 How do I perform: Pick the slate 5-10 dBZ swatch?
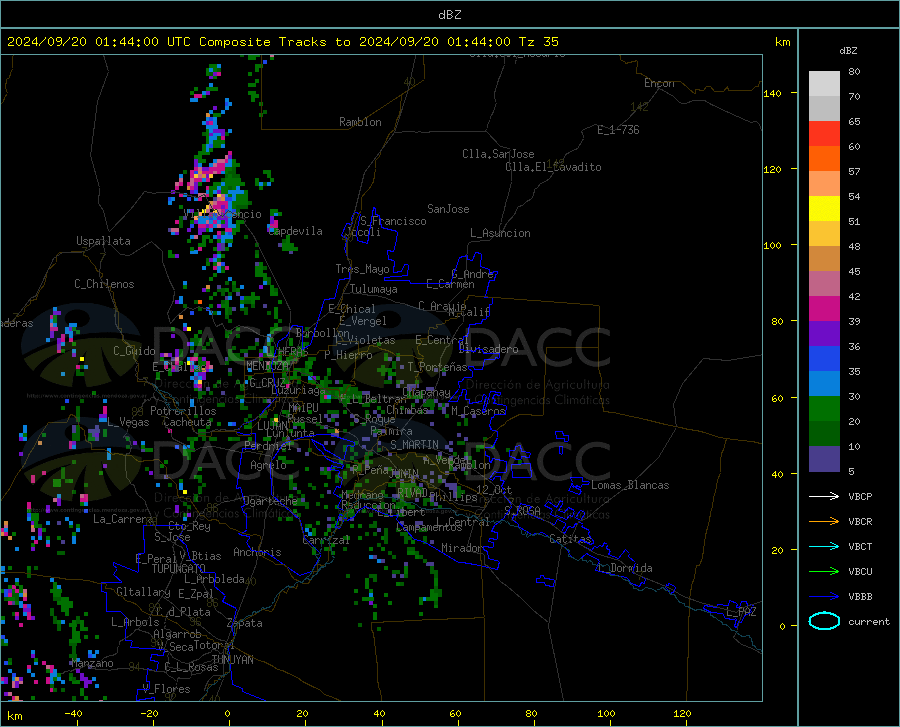pyautogui.click(x=824, y=459)
